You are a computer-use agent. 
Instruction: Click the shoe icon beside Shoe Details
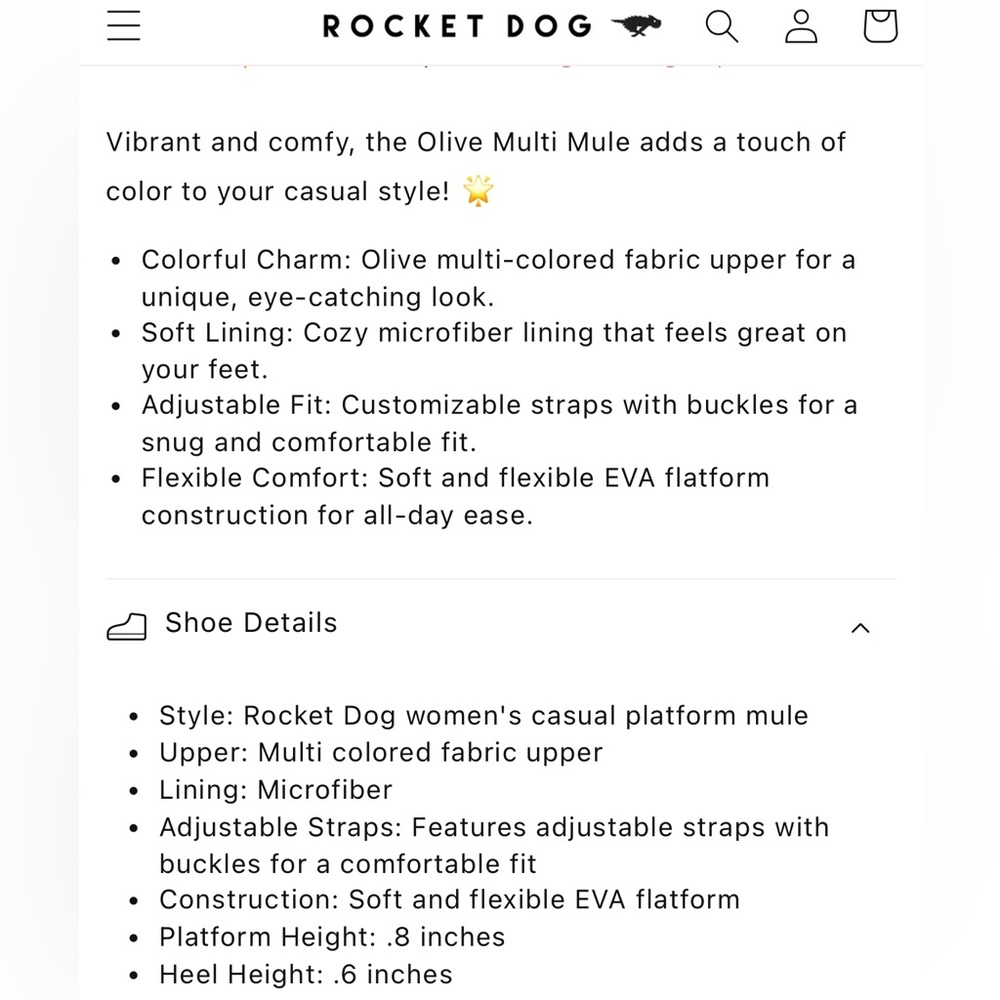(126, 627)
